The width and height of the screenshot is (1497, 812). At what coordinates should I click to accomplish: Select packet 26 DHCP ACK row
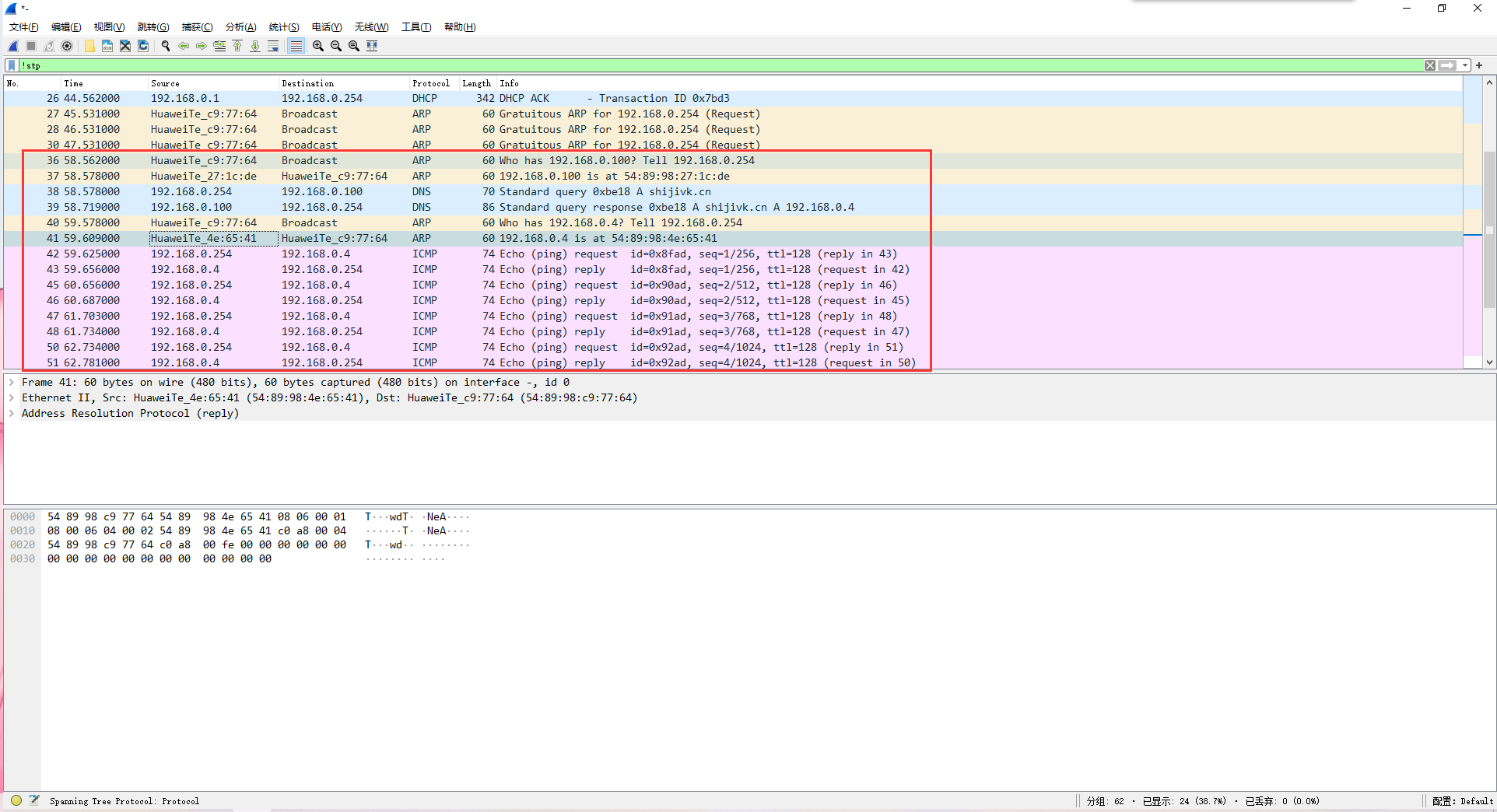click(x=733, y=98)
